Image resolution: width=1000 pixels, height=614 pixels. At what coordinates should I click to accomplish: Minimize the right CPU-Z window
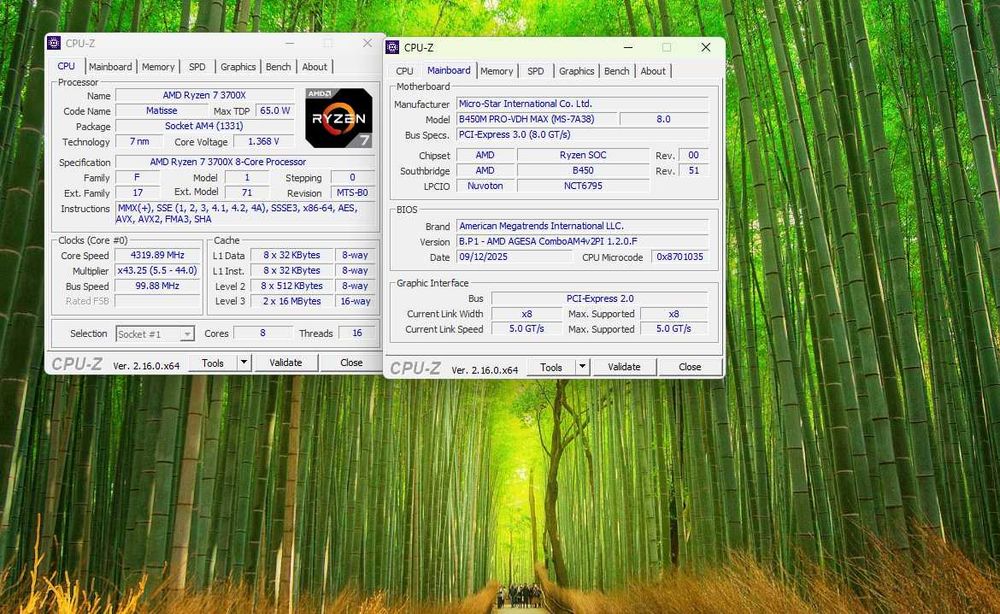coord(628,47)
